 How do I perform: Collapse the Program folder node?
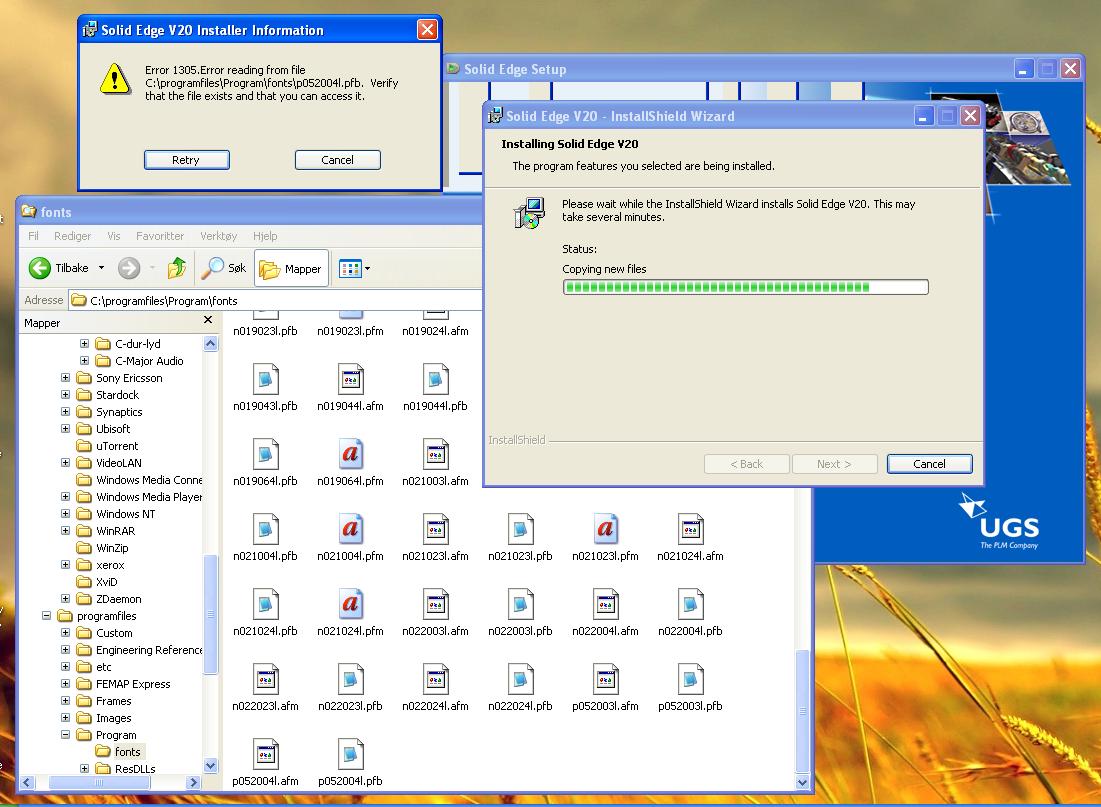[x=65, y=735]
